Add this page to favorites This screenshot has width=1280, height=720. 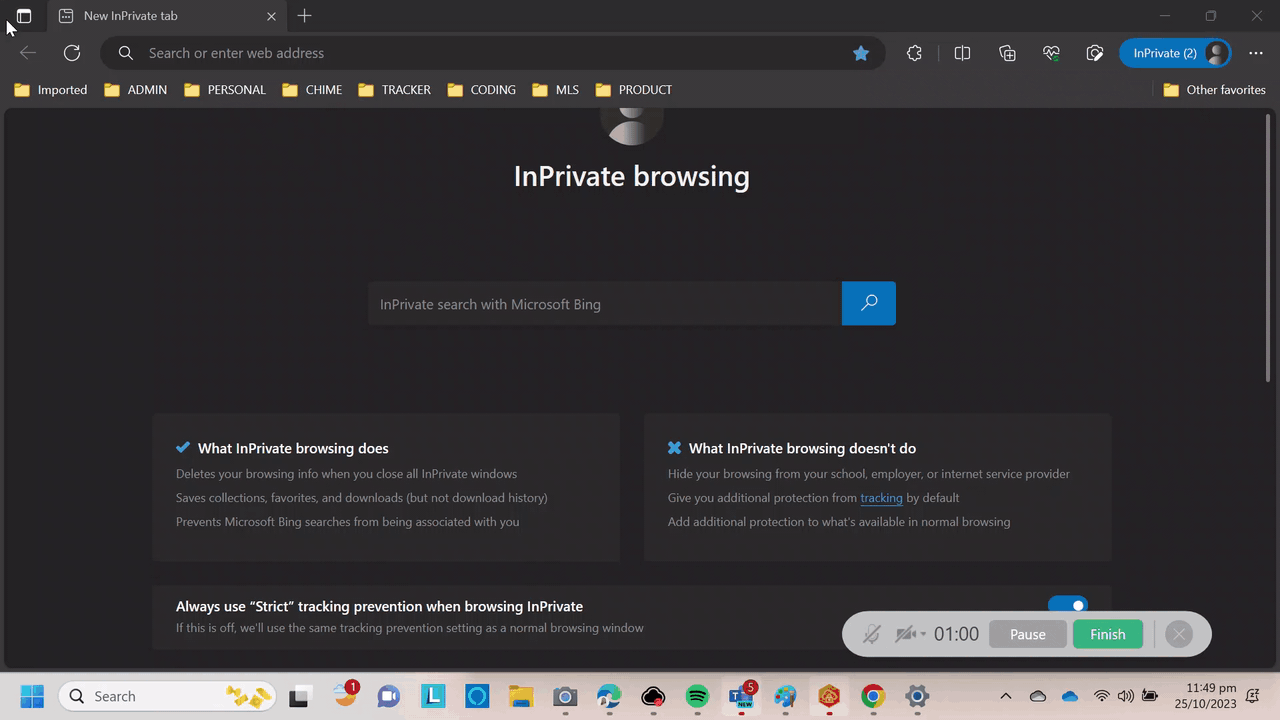click(x=861, y=53)
